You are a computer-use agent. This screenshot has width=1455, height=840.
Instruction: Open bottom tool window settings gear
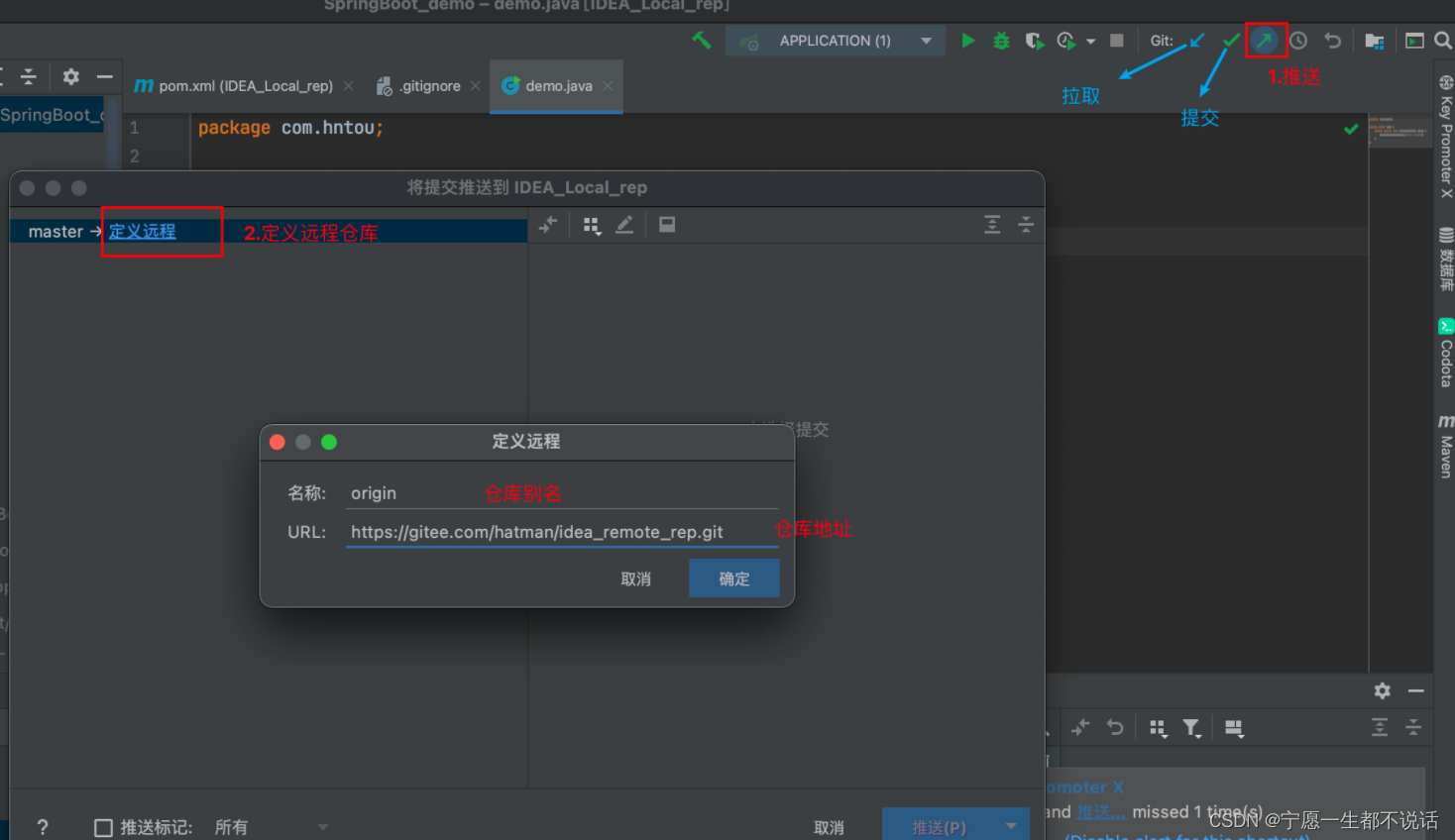(1383, 690)
